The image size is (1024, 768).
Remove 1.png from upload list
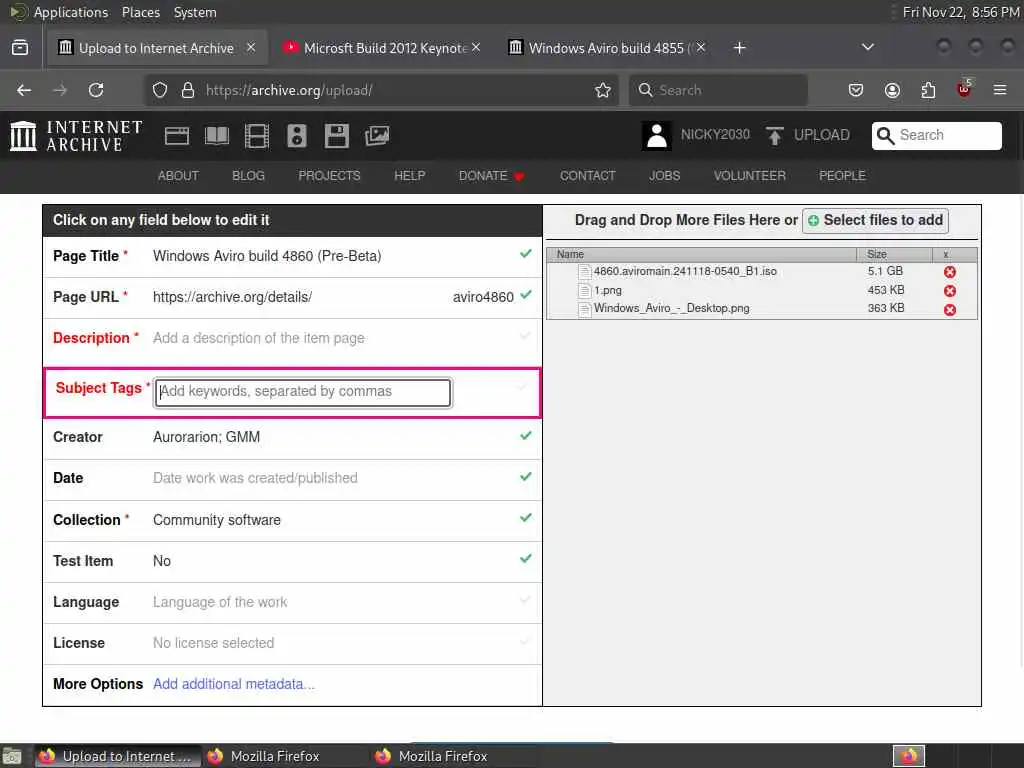(950, 291)
